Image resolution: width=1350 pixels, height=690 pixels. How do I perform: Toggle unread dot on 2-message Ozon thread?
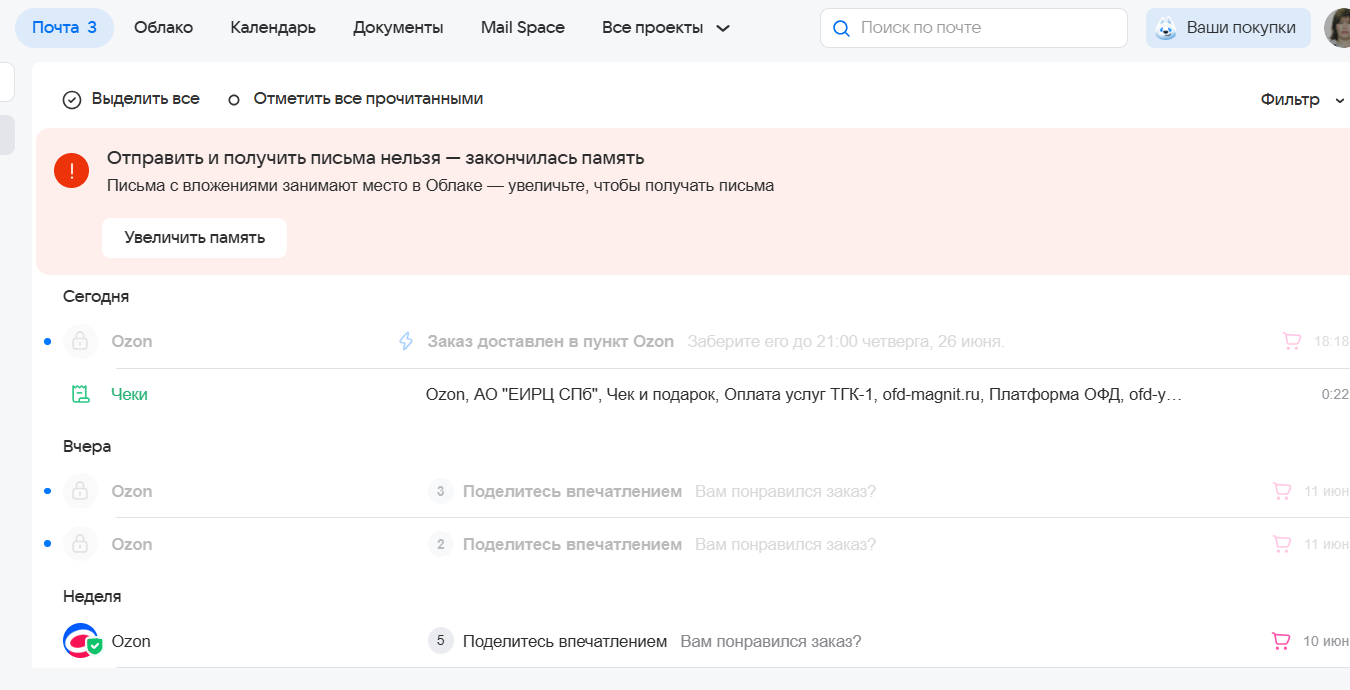(47, 544)
